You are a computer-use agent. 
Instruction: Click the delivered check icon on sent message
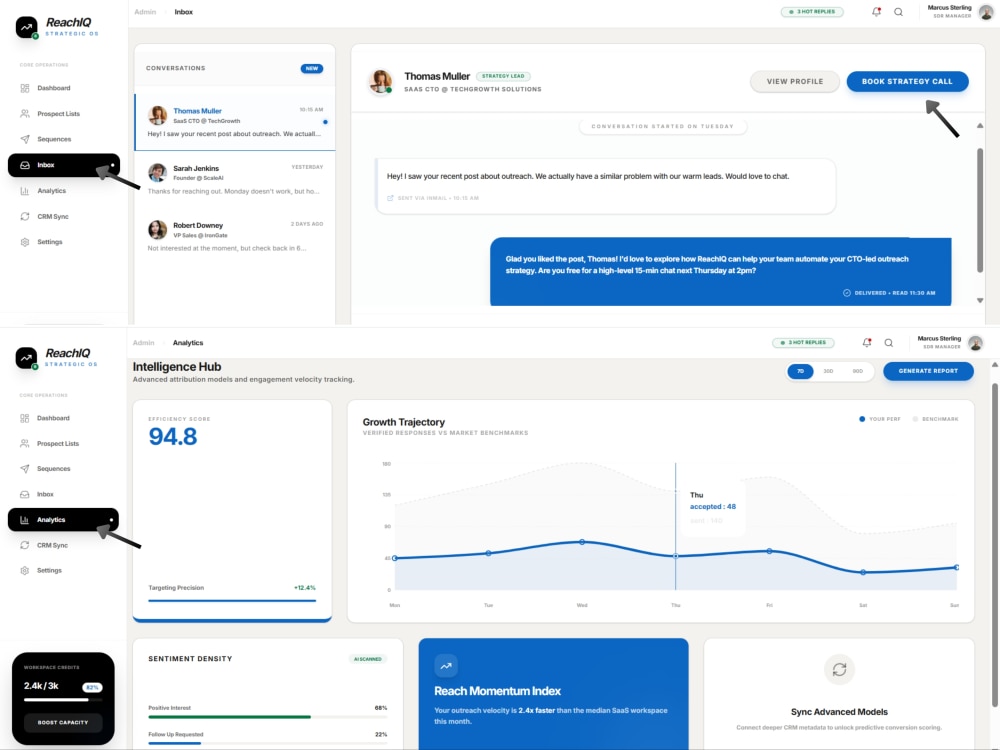point(847,293)
